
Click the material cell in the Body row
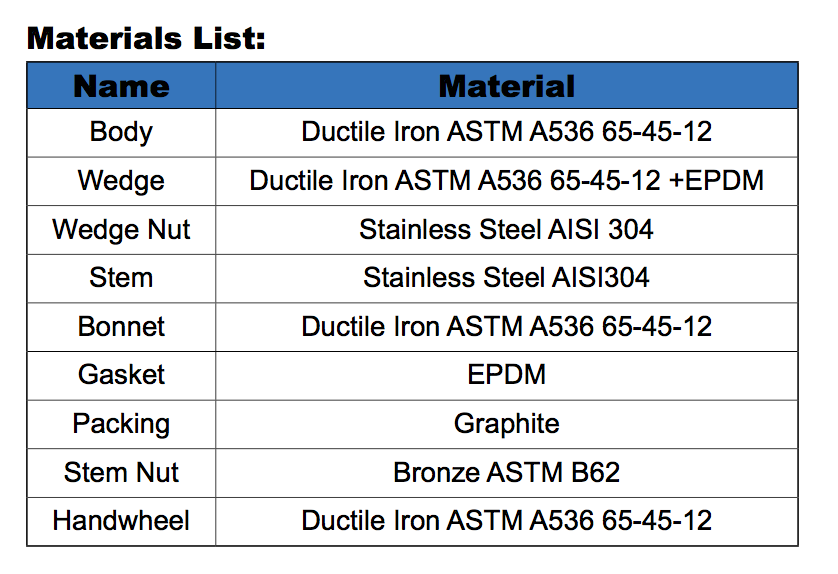(x=506, y=132)
